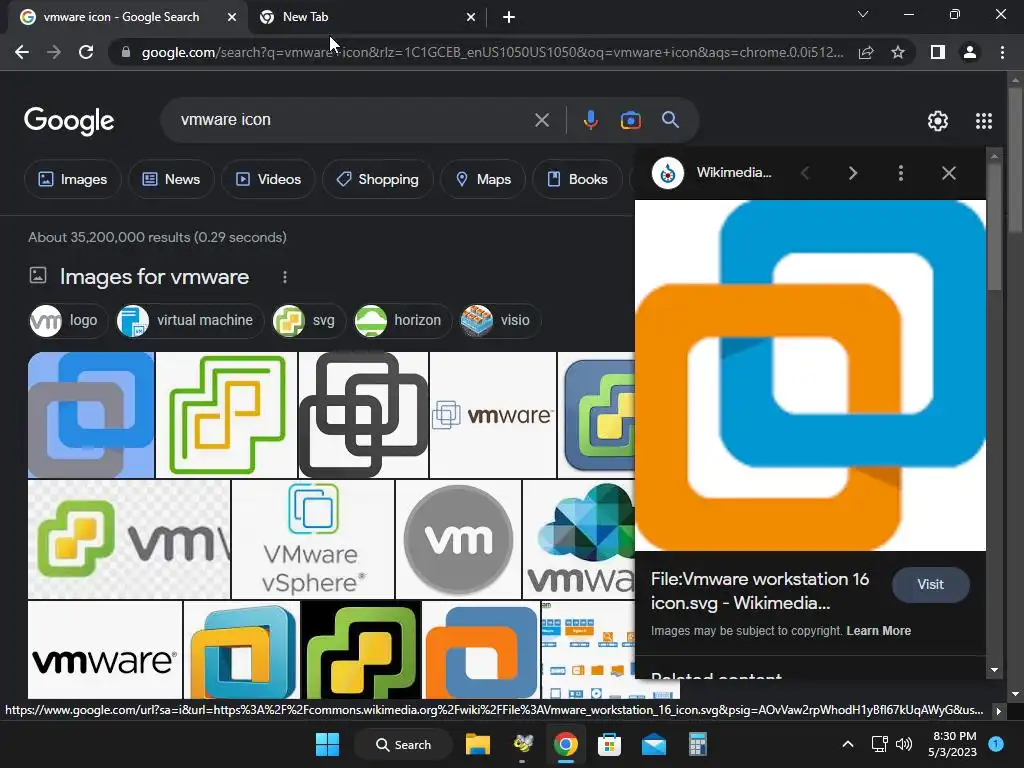Close the image preview panel
This screenshot has height=768, width=1024.
tap(948, 173)
